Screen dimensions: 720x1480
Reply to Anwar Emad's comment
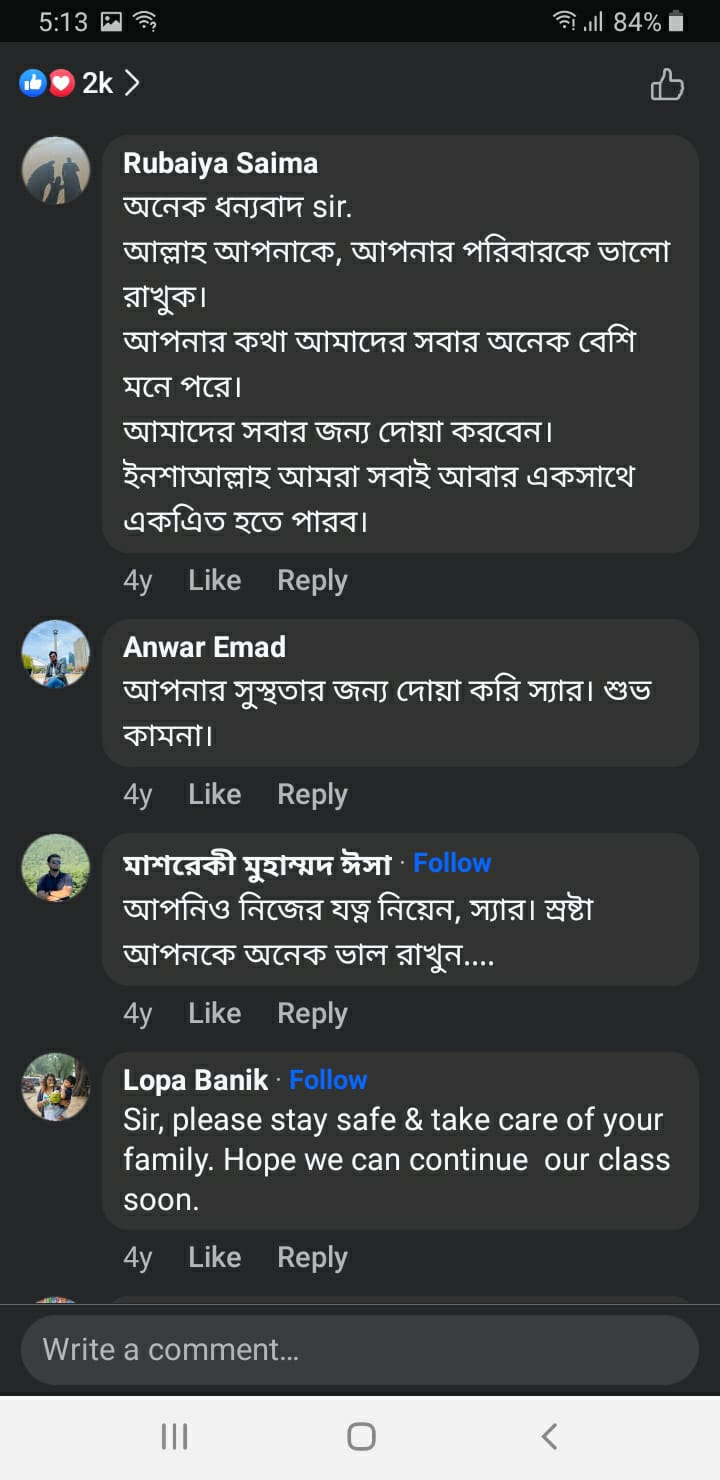(312, 794)
